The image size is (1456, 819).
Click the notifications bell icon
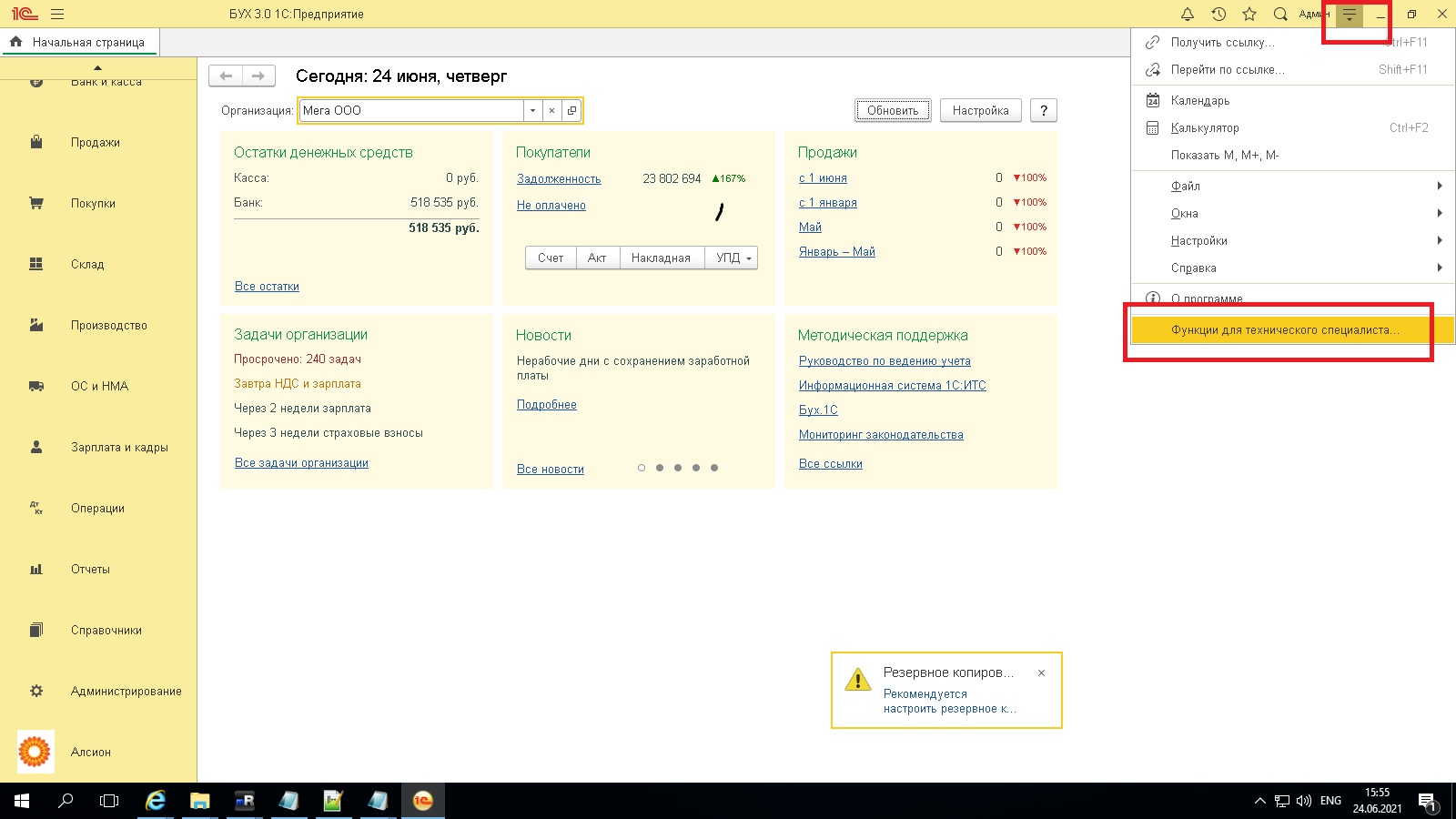tap(1188, 15)
